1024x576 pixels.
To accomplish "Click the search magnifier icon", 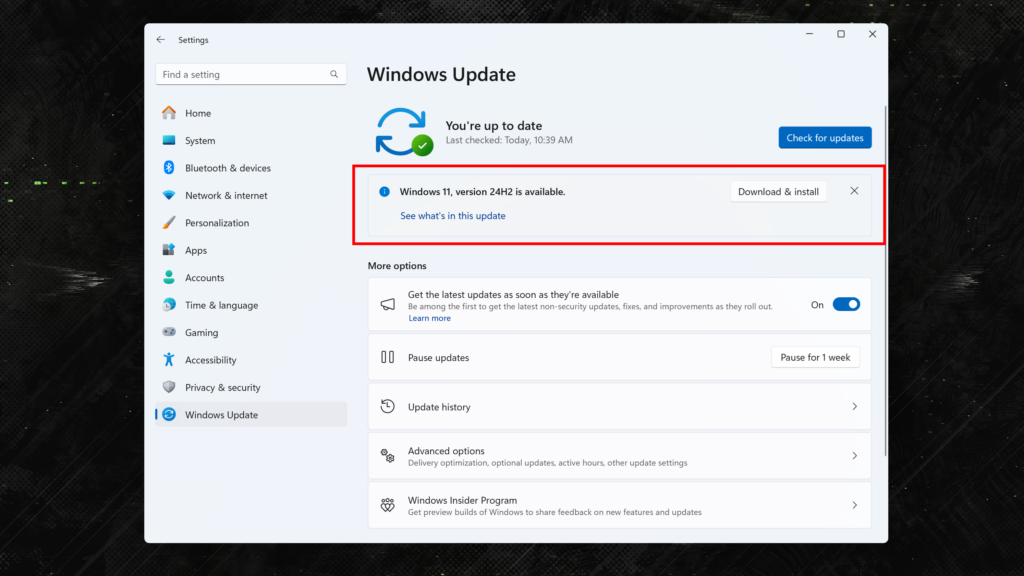I will point(334,74).
